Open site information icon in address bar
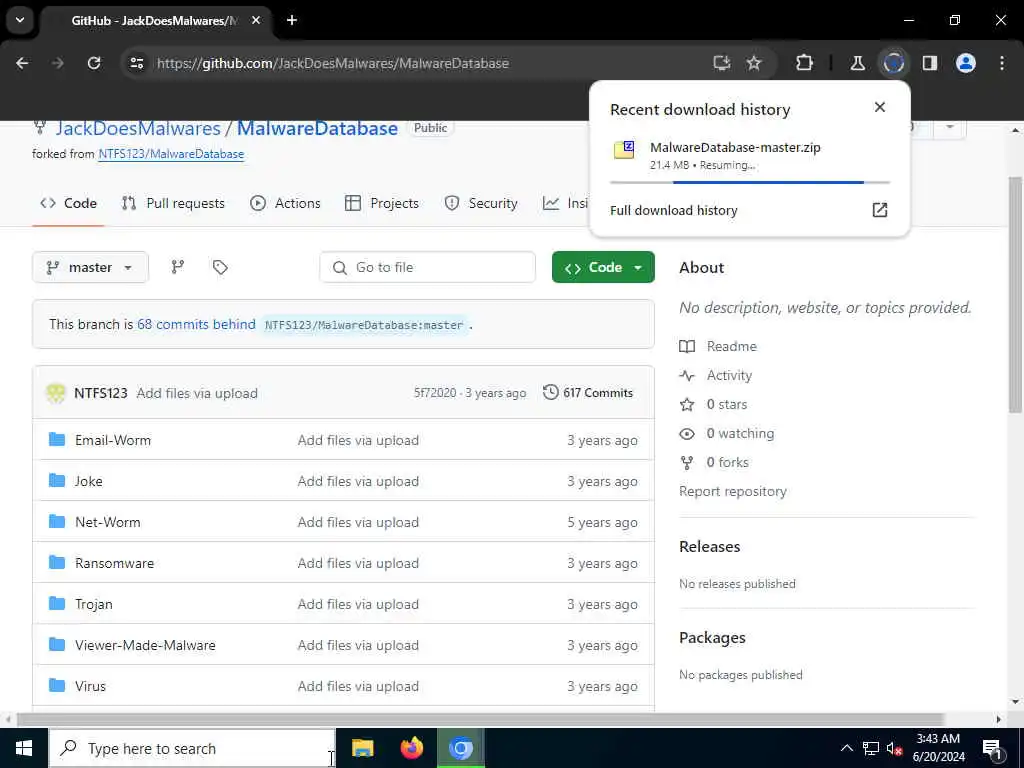 click(x=136, y=63)
